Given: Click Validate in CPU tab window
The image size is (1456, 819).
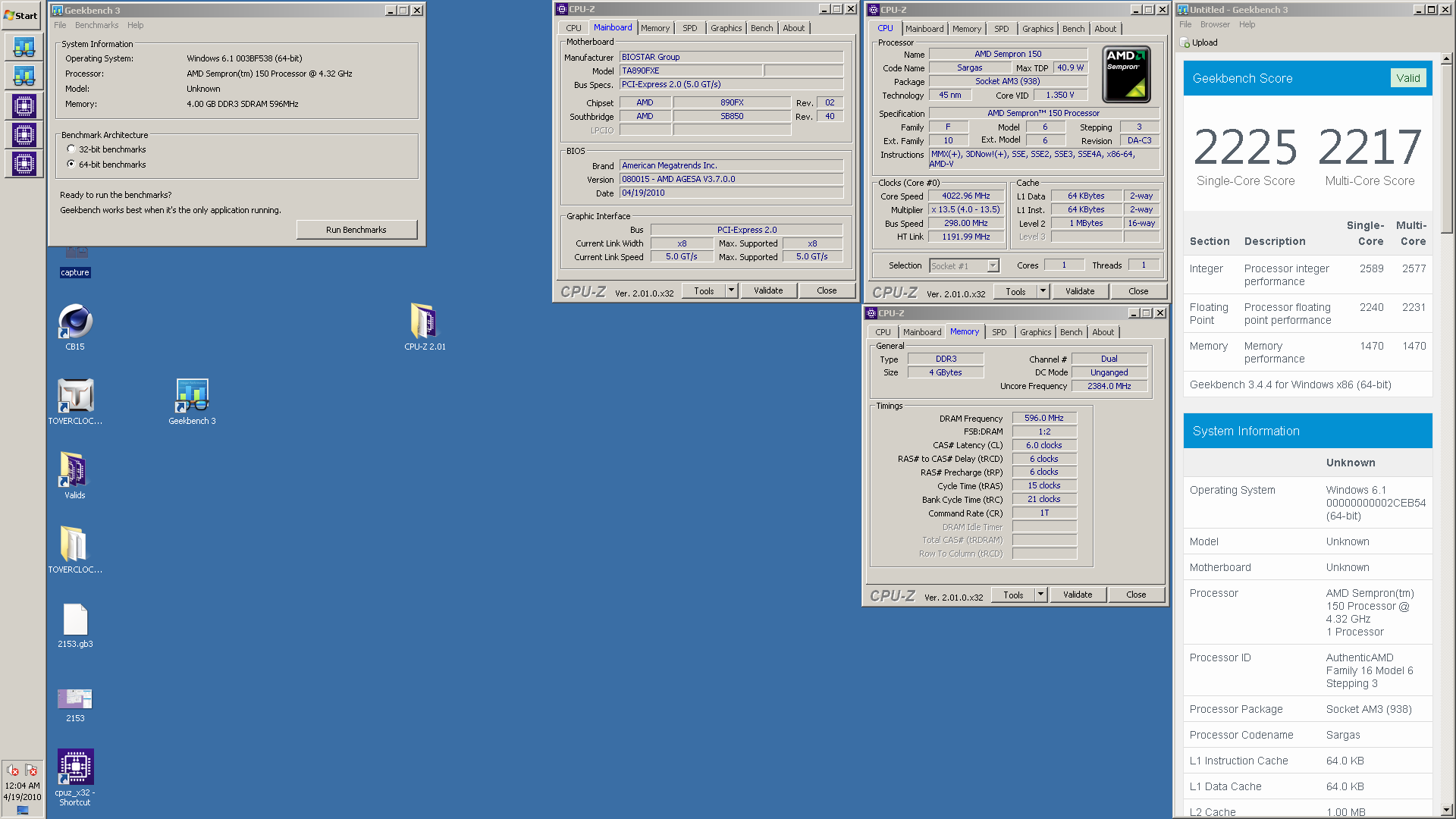Looking at the screenshot, I should 1080,291.
